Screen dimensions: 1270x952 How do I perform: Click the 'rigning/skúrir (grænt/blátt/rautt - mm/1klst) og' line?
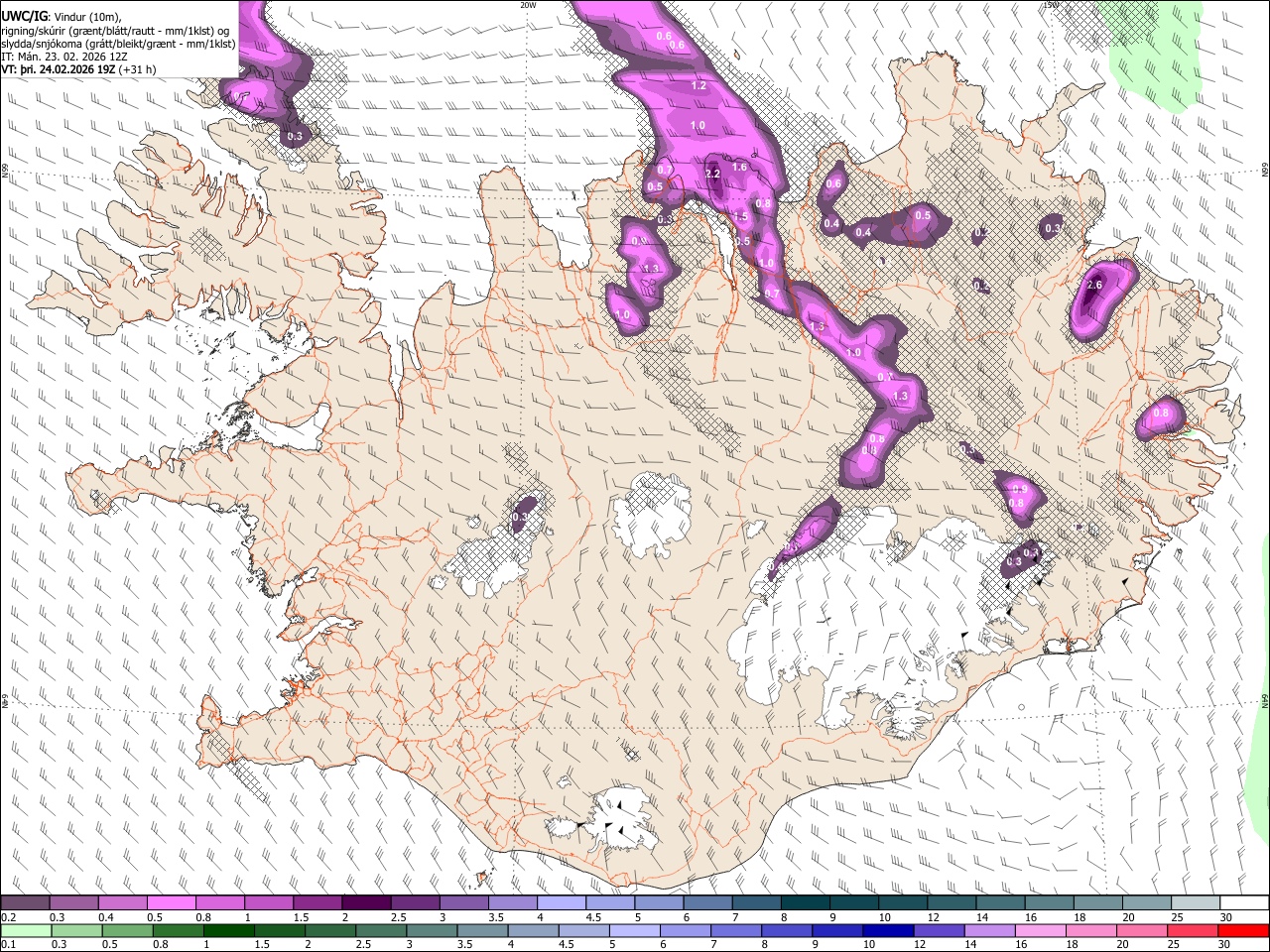click(x=116, y=31)
